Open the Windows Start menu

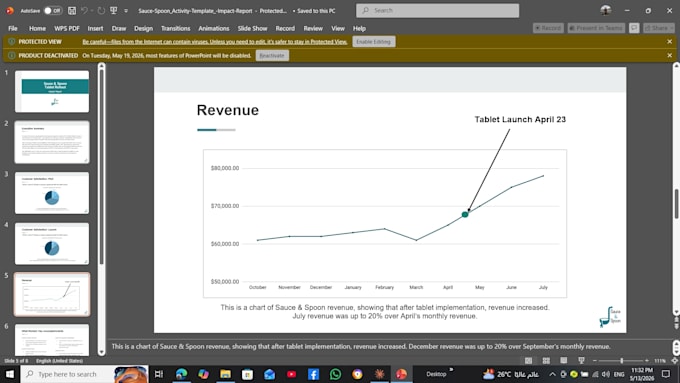click(10, 374)
